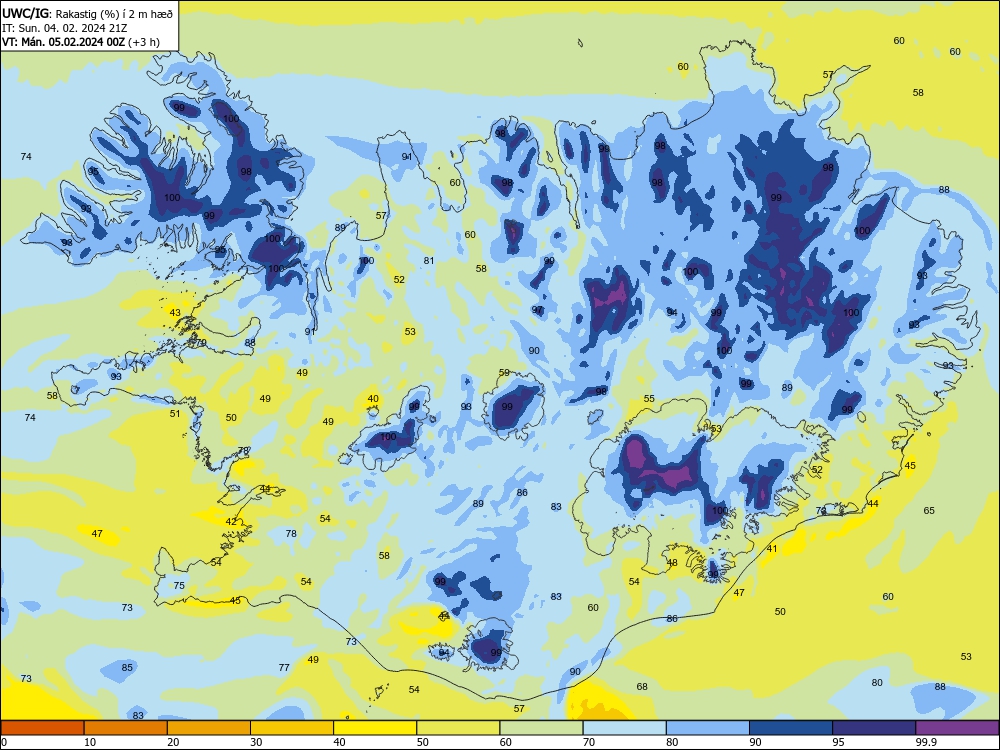Select the navy 95–99.9 legend swatch
This screenshot has width=1000, height=750.
coord(874,728)
